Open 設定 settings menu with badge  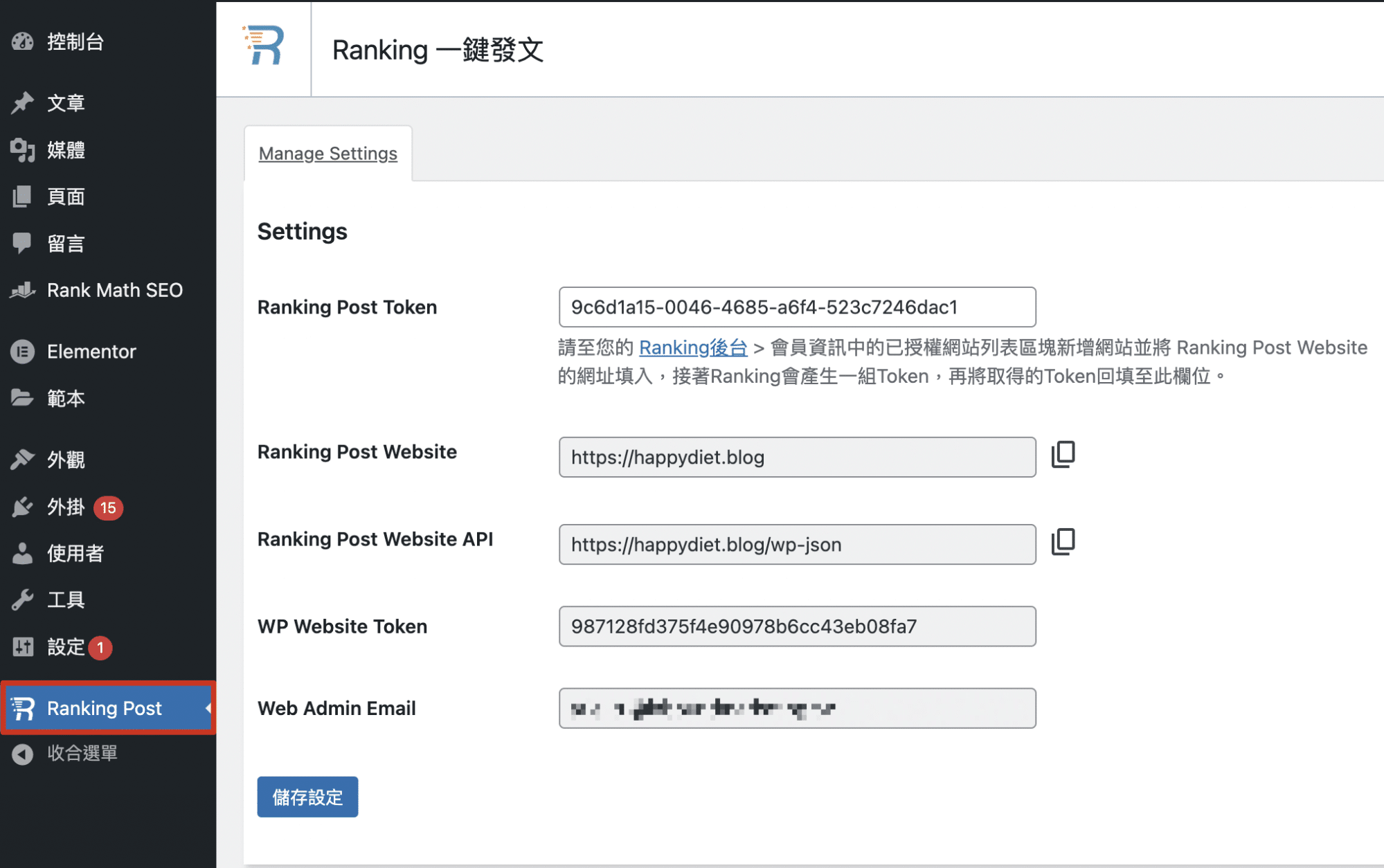click(x=66, y=647)
